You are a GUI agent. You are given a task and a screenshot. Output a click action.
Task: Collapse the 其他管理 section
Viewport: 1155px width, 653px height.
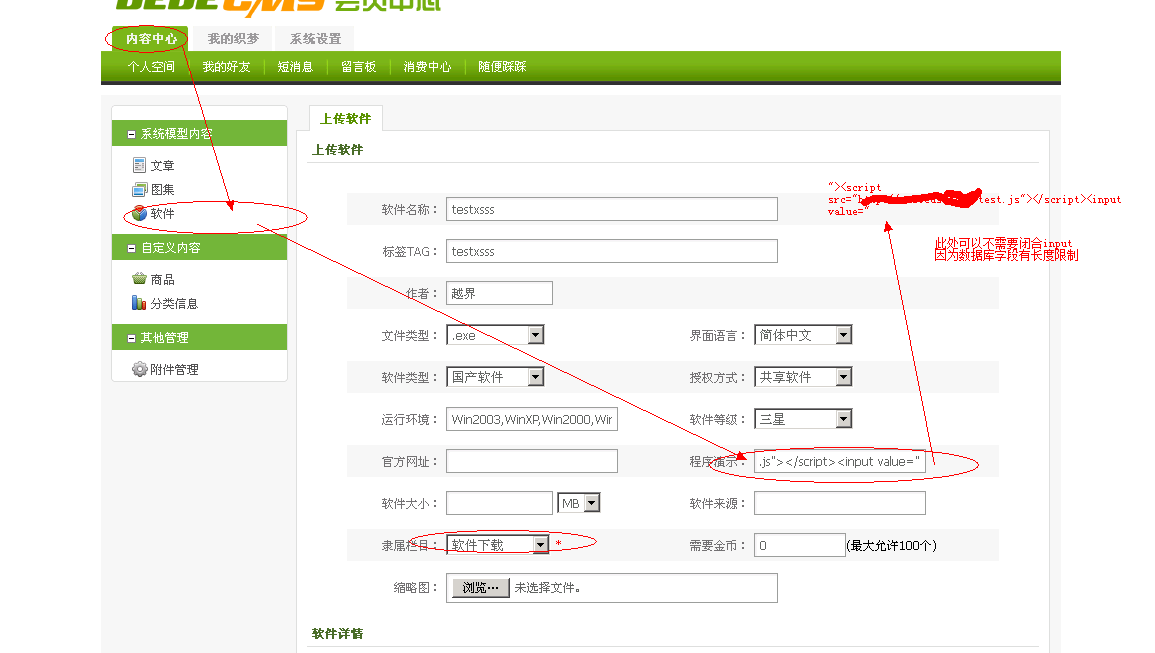[x=131, y=338]
